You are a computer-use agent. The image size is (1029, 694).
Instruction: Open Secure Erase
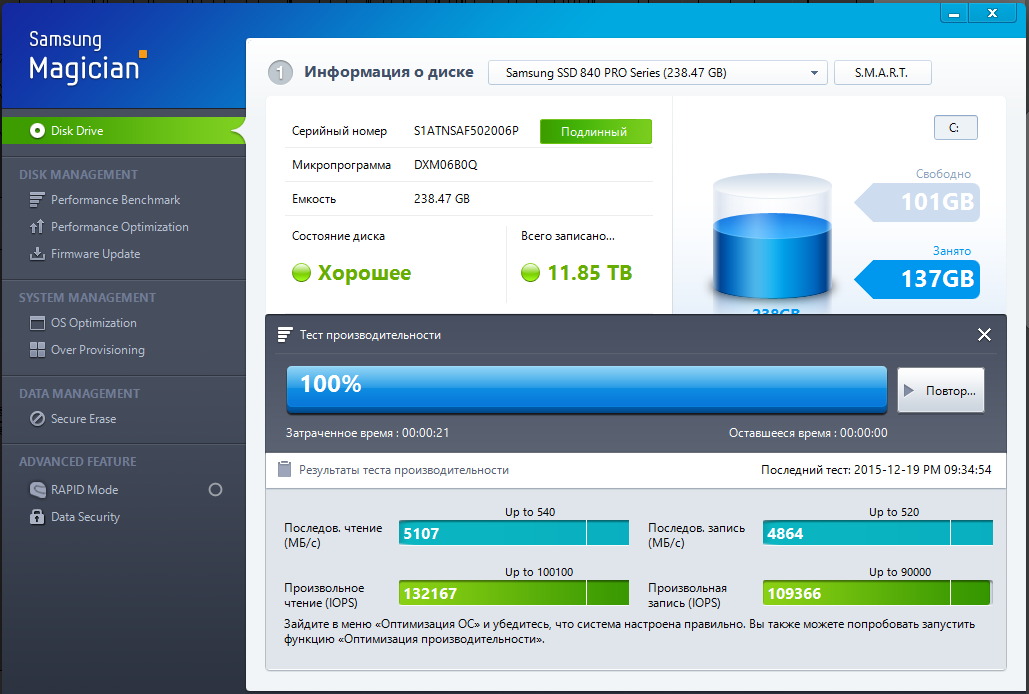[83, 418]
